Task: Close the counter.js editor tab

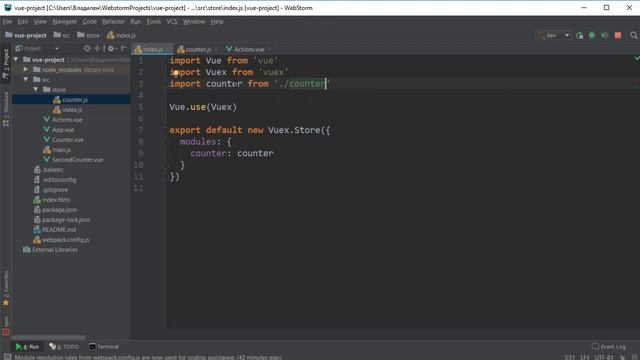Action: click(x=216, y=49)
